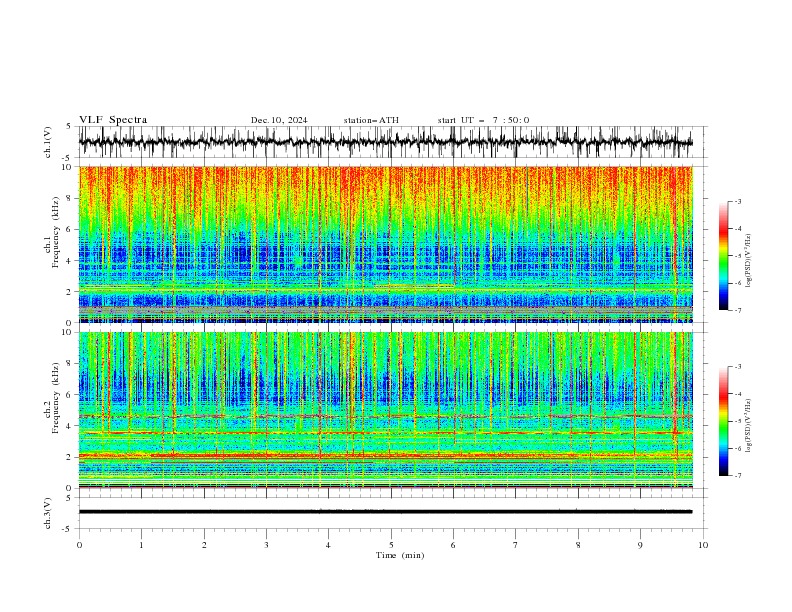The height and width of the screenshot is (612, 792).
Task: Click the upper colorbar 'log(PSD)(V²/Hz)' label
Action: pos(748,261)
